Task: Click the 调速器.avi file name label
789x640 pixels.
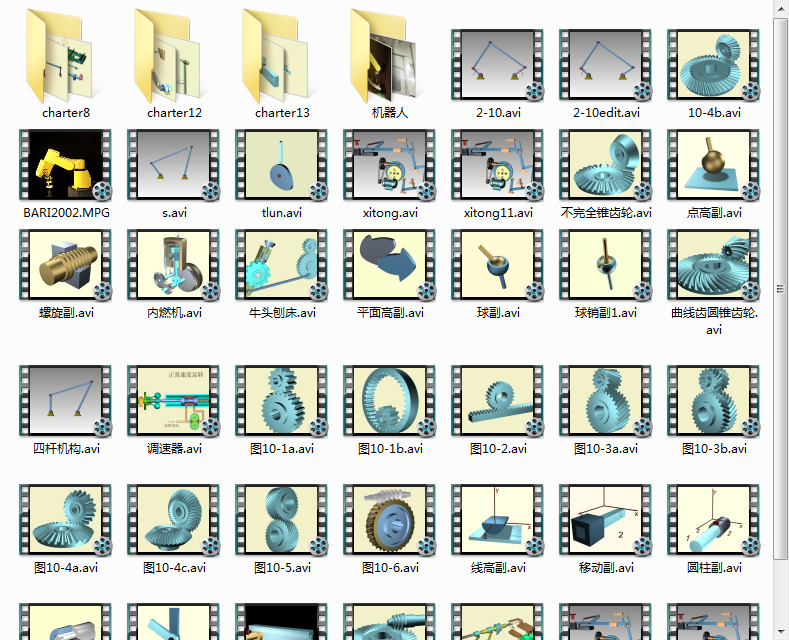Action: (174, 449)
